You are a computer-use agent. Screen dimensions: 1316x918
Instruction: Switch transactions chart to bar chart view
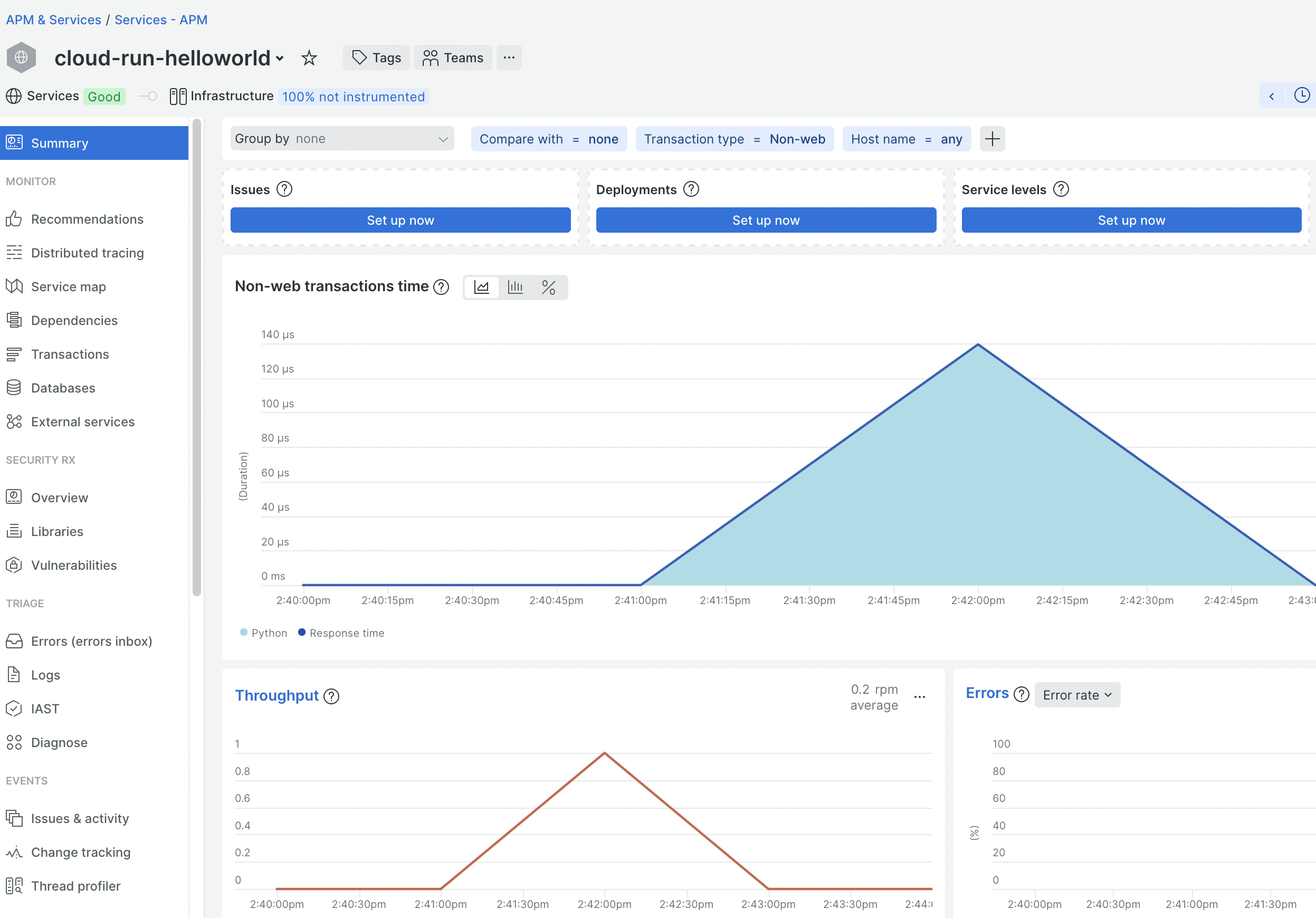(516, 287)
